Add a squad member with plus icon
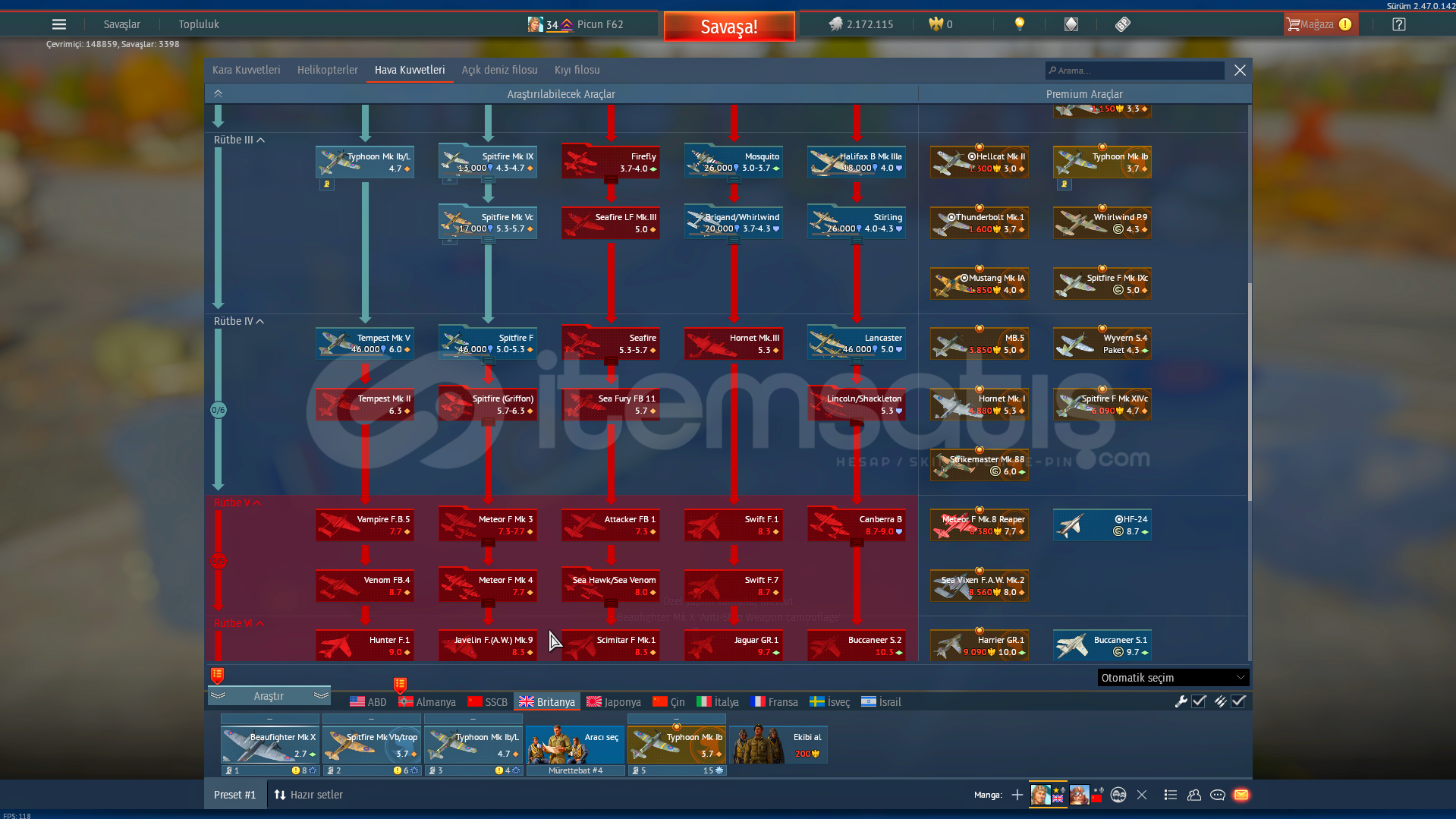 point(1017,795)
